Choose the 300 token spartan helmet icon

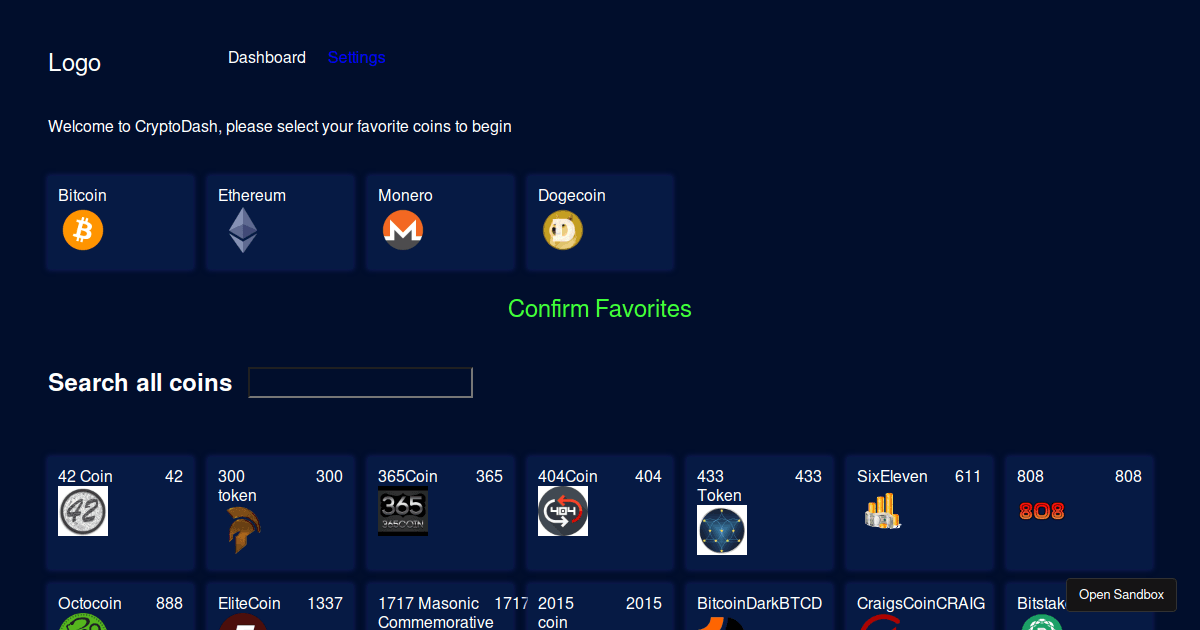[x=238, y=530]
